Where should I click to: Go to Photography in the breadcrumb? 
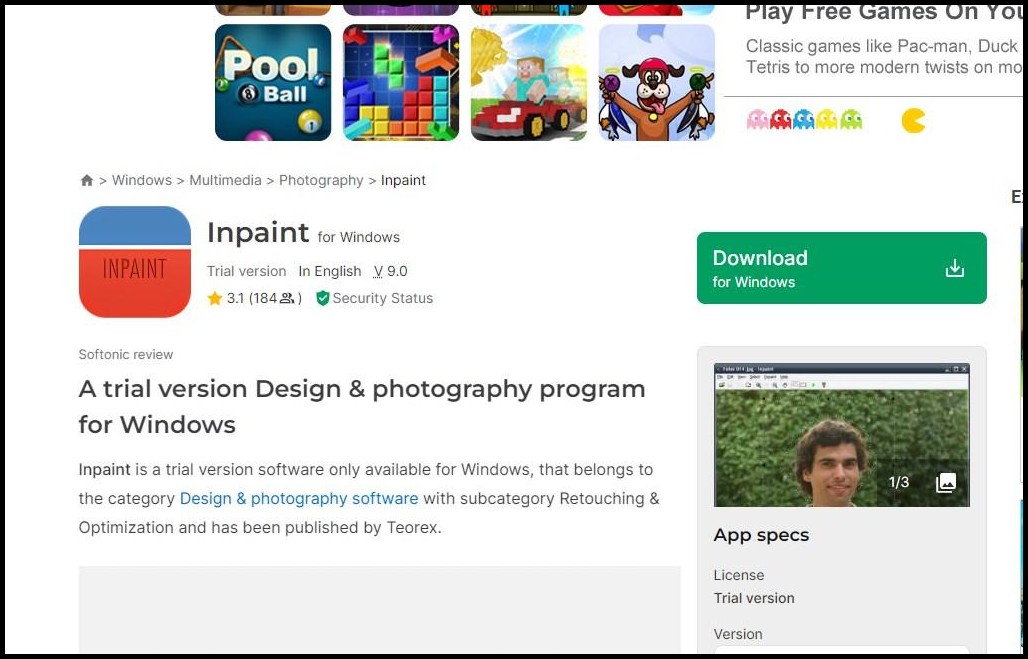pyautogui.click(x=321, y=180)
